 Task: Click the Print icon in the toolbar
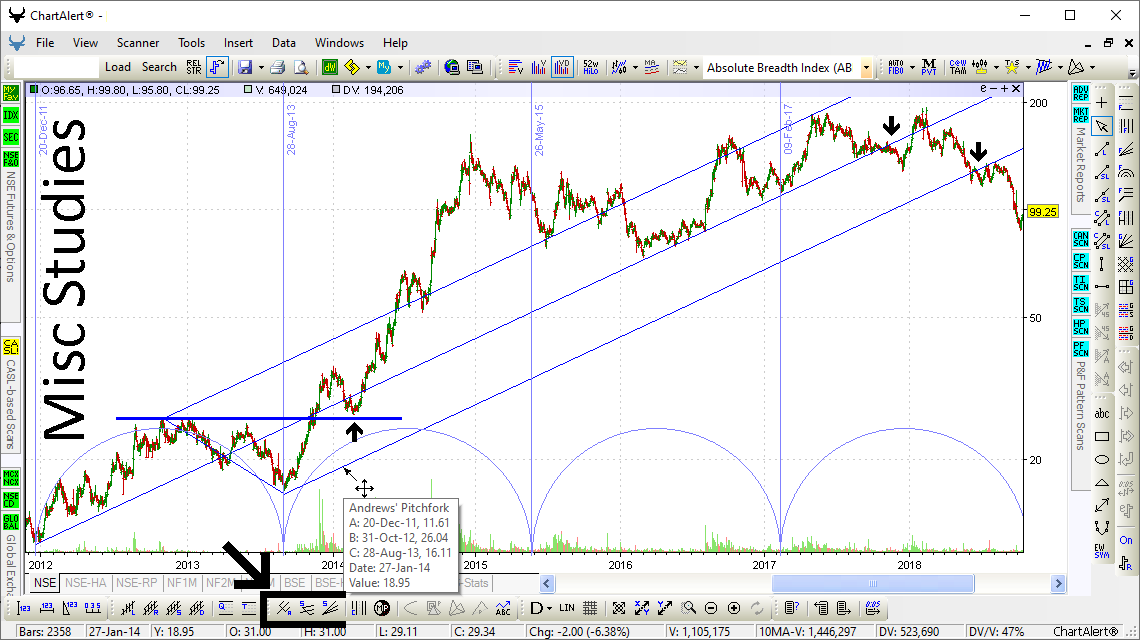tap(277, 67)
